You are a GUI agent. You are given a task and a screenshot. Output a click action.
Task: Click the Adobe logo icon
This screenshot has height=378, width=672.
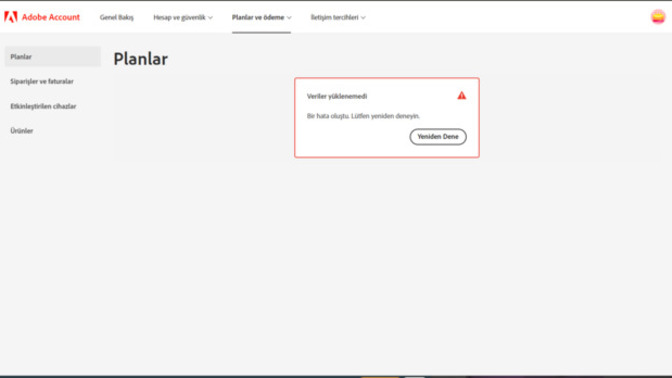[x=11, y=17]
